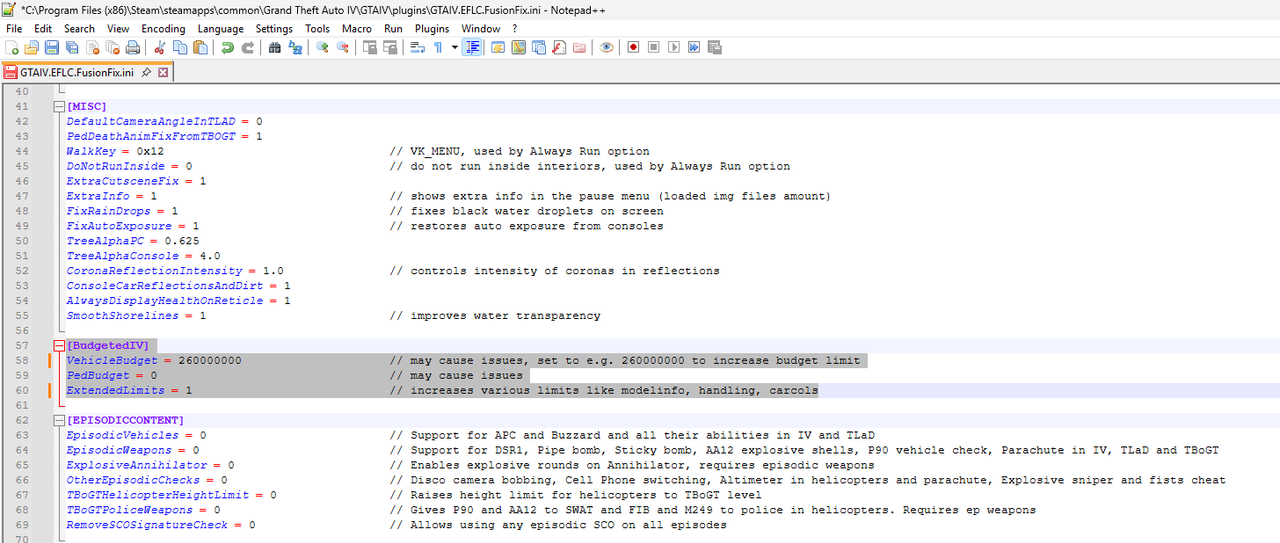Open the Function List panel icon
The image size is (1280, 543).
(558, 47)
